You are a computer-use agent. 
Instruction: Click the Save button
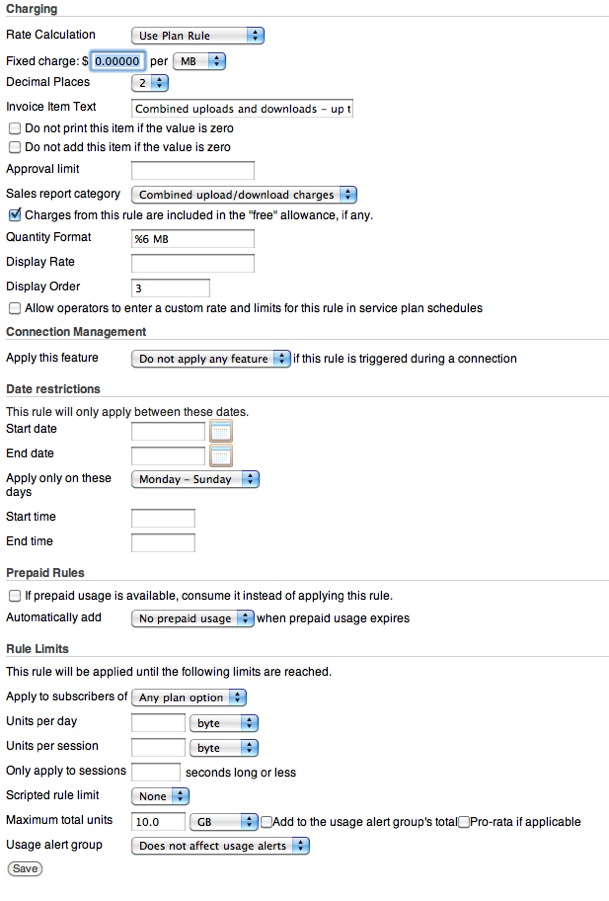tap(25, 869)
